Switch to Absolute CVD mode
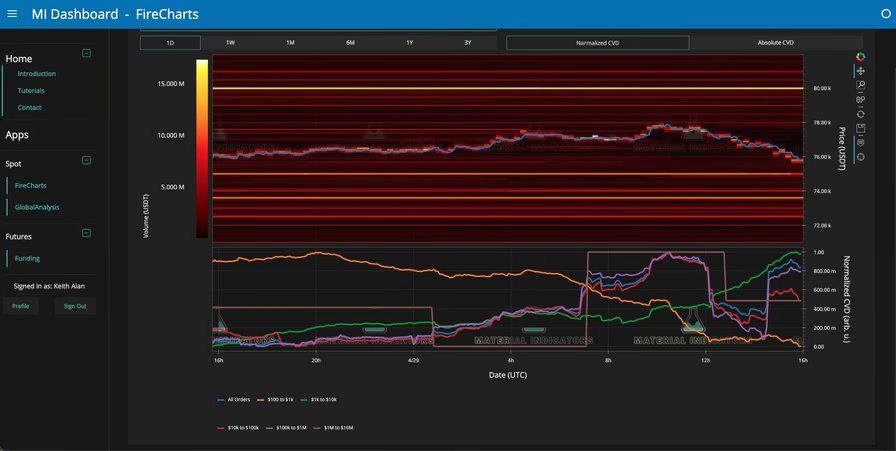Viewport: 896px width, 451px height. (x=775, y=43)
